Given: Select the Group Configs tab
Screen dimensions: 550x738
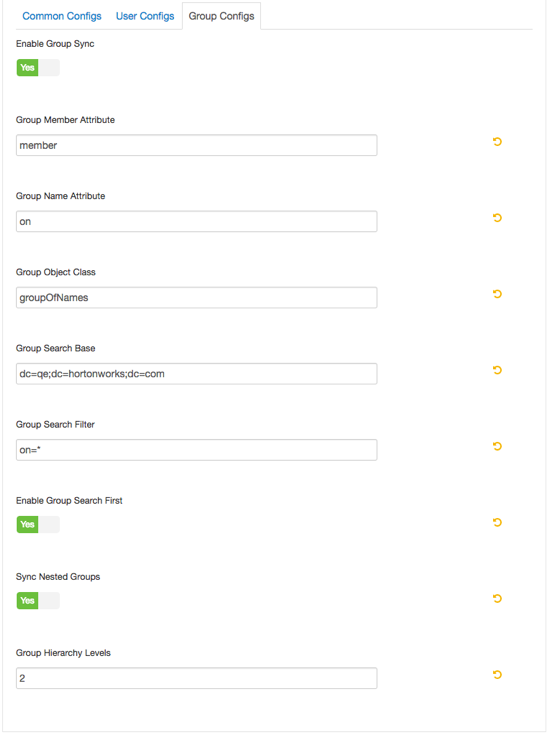Looking at the screenshot, I should pos(222,16).
